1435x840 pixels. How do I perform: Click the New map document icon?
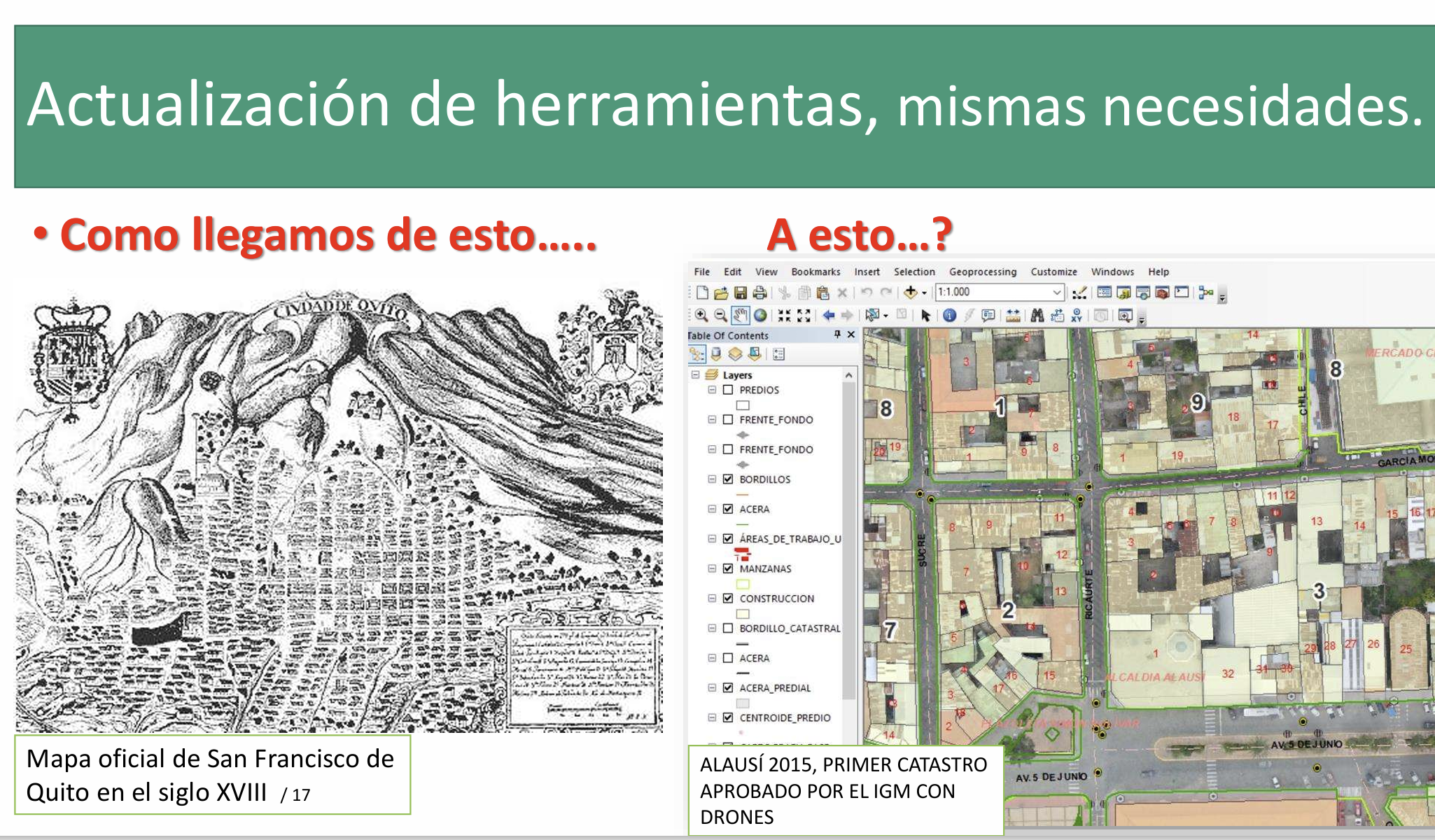[702, 293]
